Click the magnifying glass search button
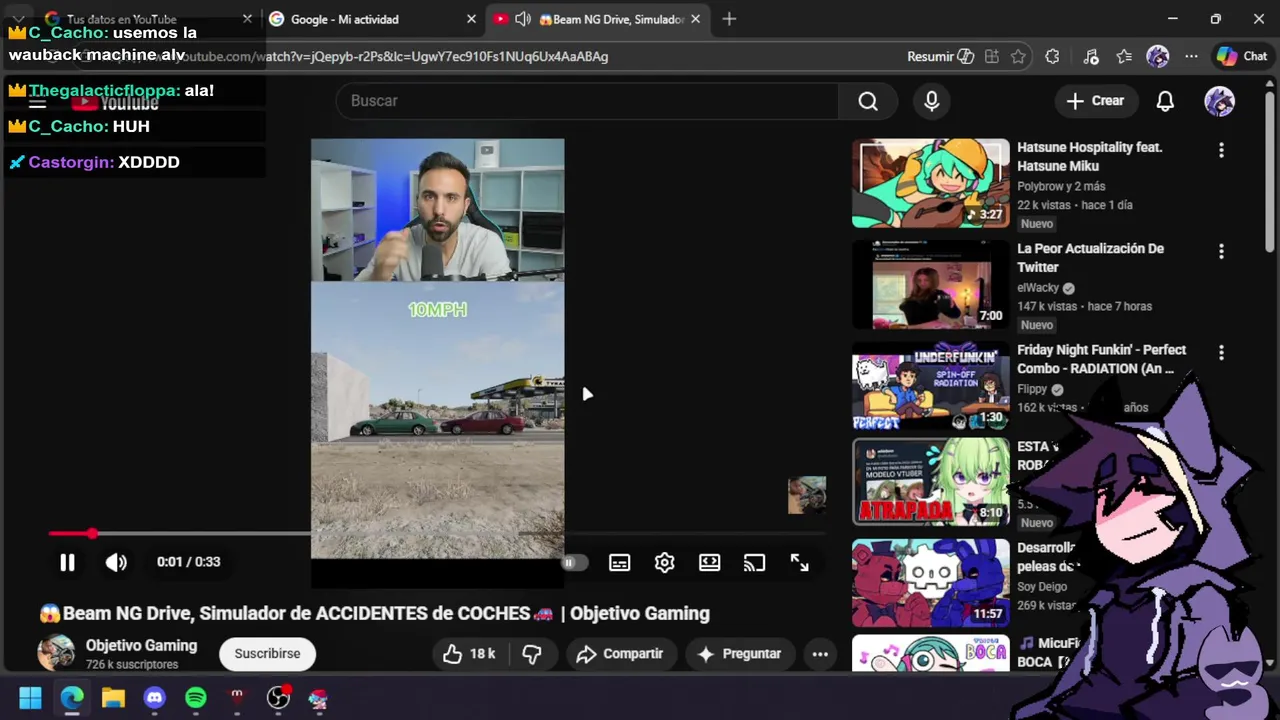Screen dimensions: 1280x720 tap(868, 101)
